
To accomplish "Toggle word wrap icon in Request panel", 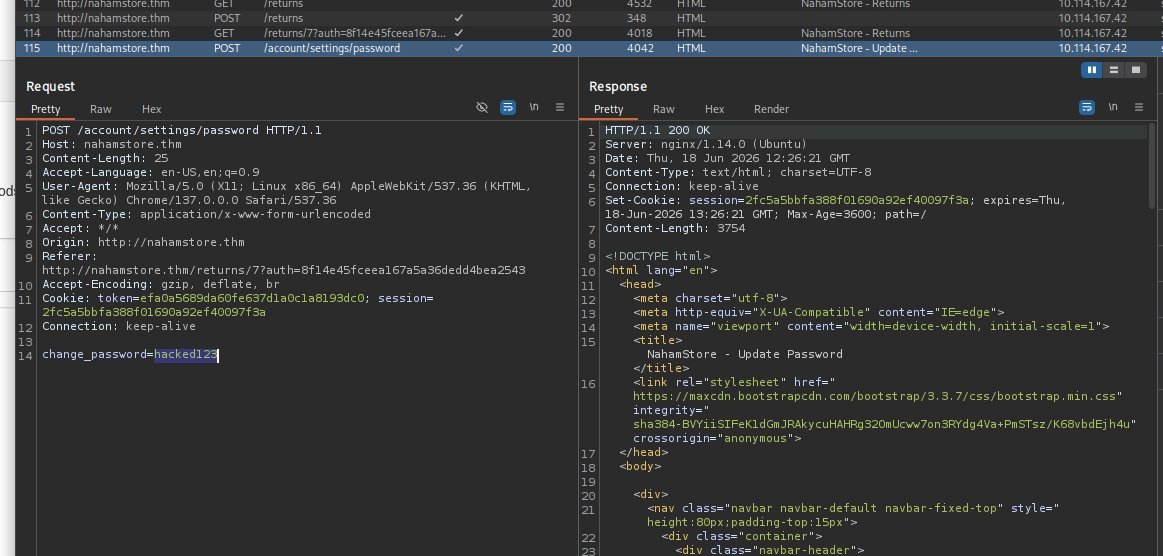I will pos(508,107).
